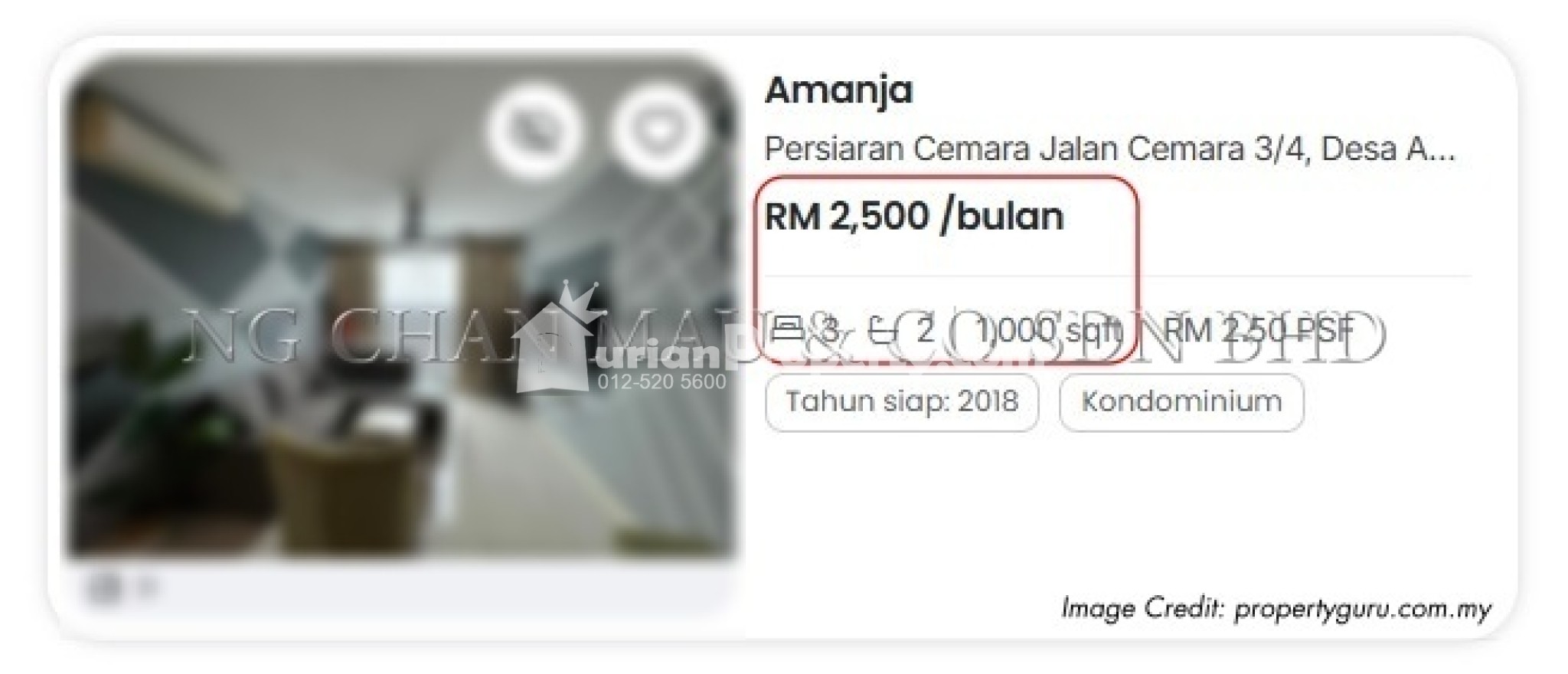The height and width of the screenshot is (674, 1568).
Task: Tap the phone call icon on photo
Action: 534,130
